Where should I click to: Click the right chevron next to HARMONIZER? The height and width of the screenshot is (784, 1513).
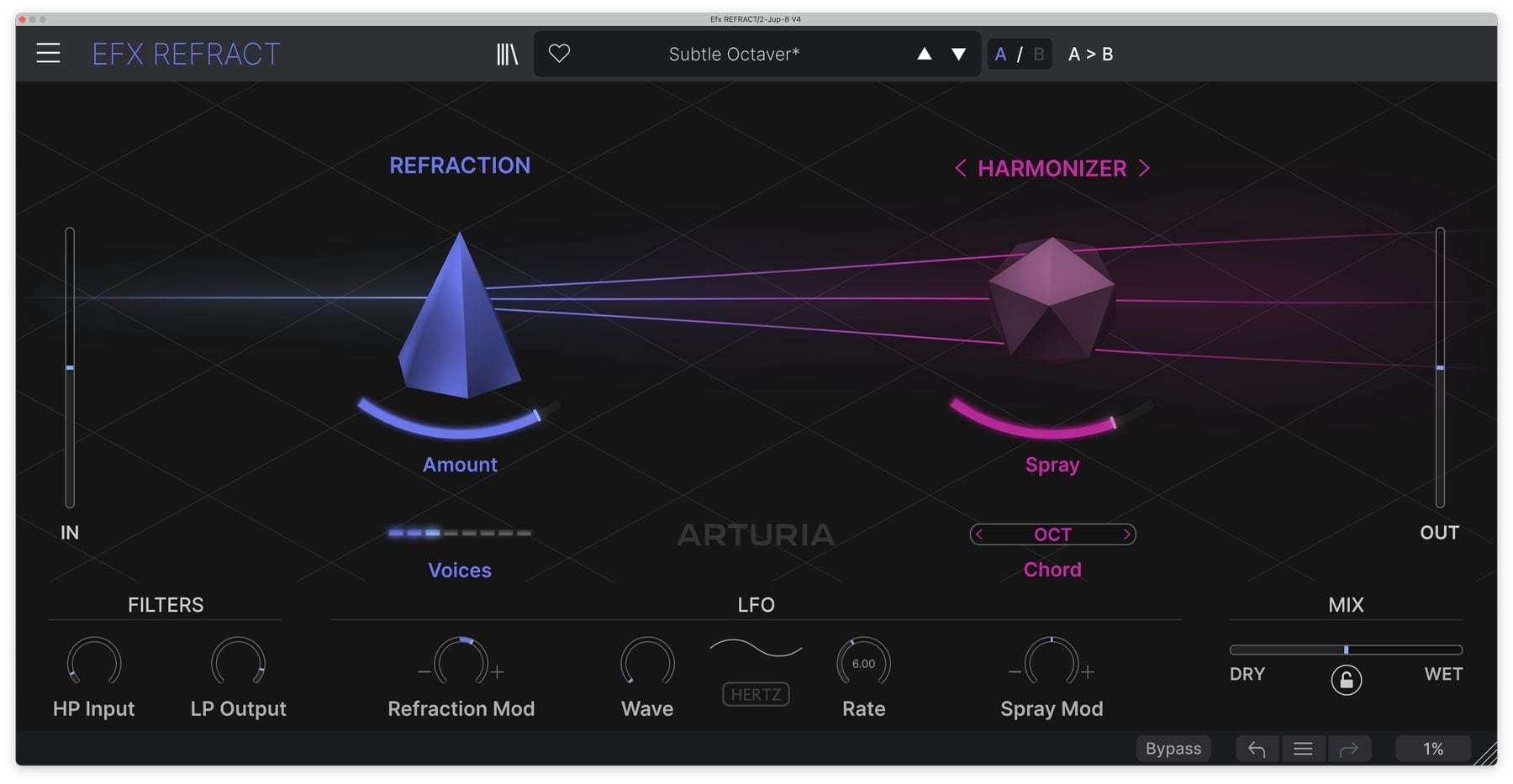click(x=1145, y=169)
